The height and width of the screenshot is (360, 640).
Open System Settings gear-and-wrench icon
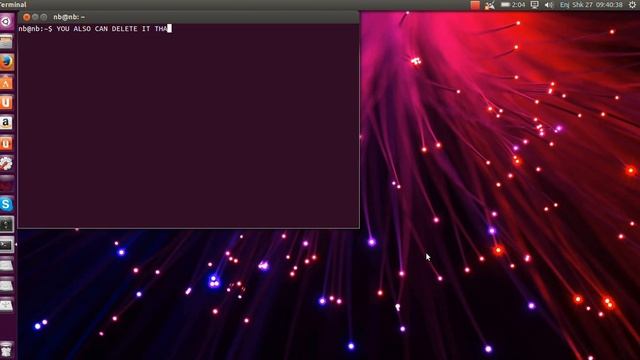[6, 164]
